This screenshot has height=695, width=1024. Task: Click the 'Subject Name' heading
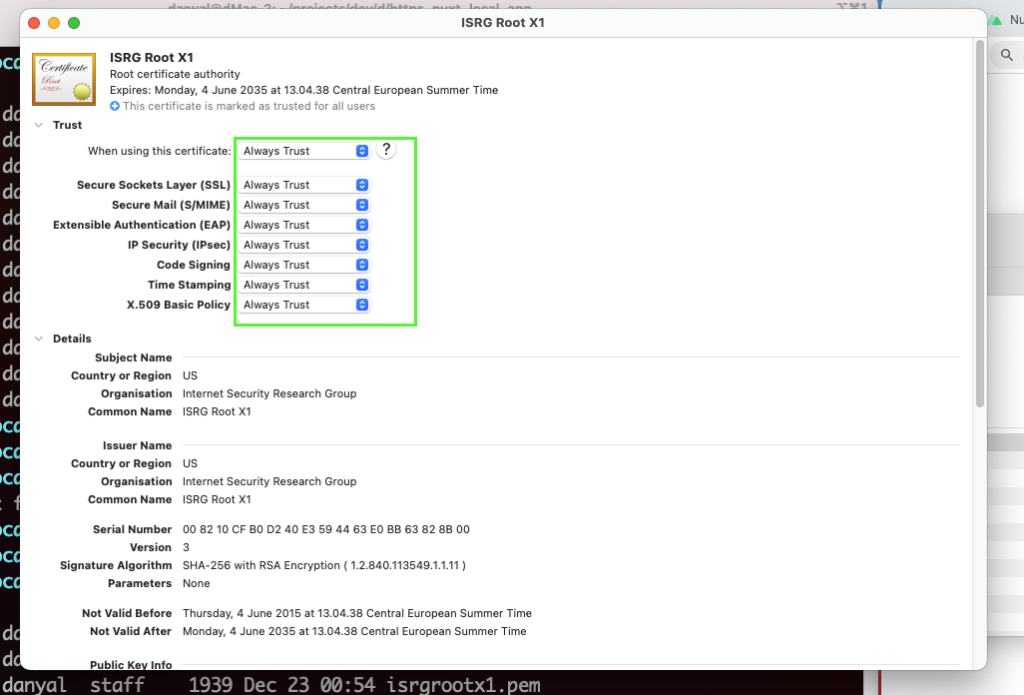click(133, 357)
